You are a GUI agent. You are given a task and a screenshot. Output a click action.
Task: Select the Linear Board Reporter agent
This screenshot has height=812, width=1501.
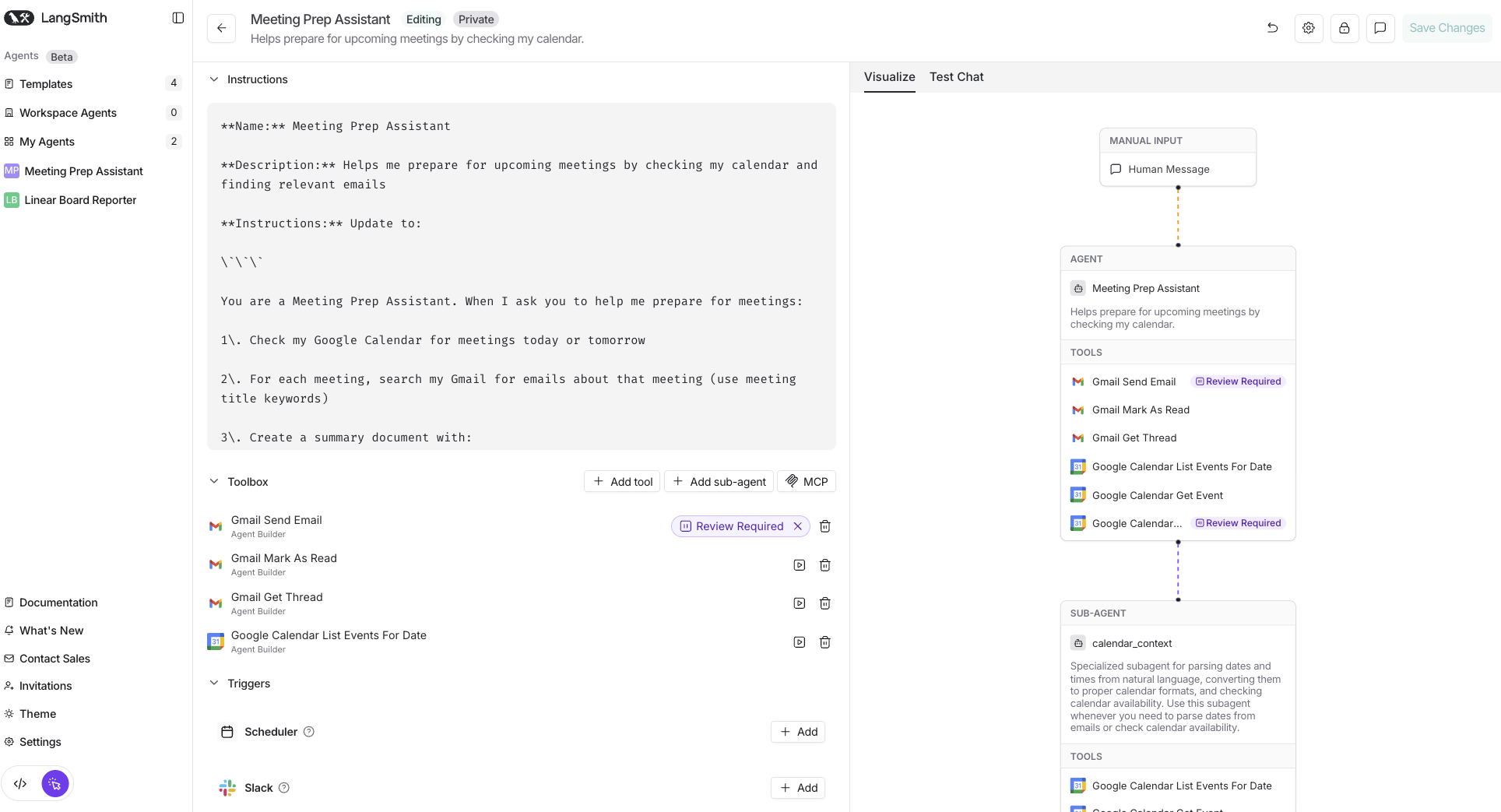80,199
